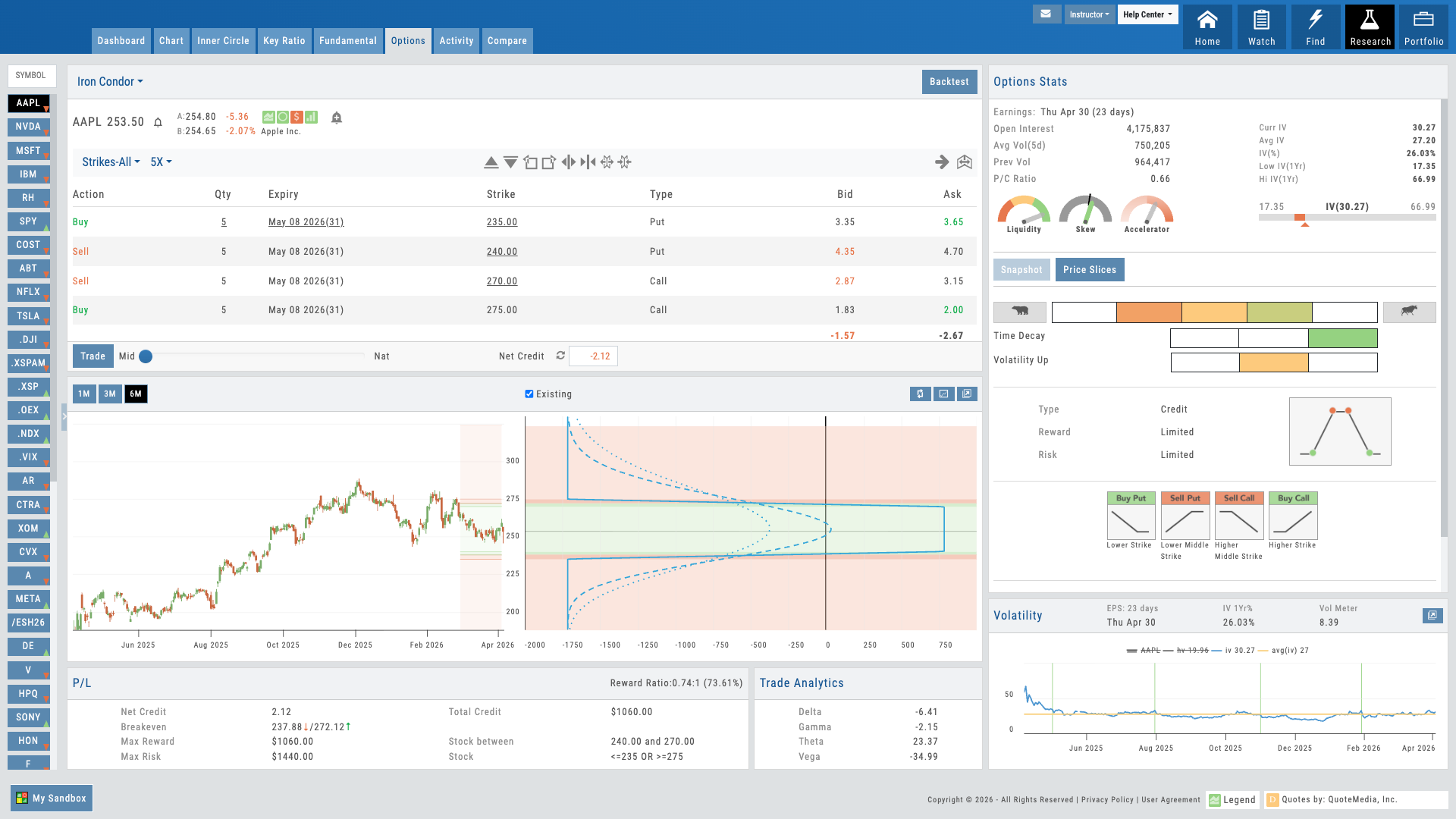
Task: Set an alert using the bell icon next to AAPL price
Action: pos(158,122)
